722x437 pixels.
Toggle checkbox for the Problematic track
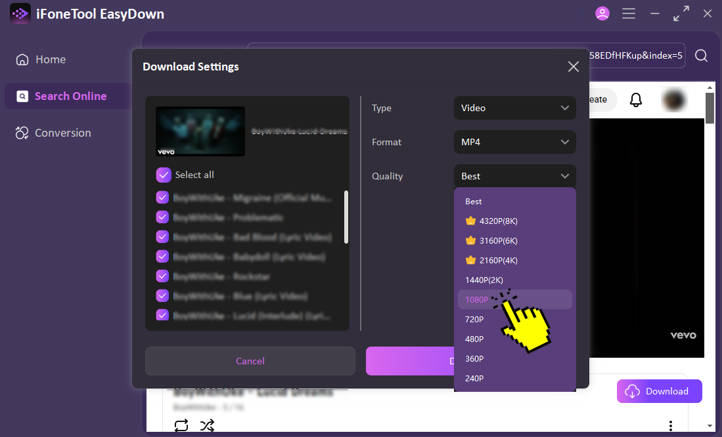coord(162,217)
